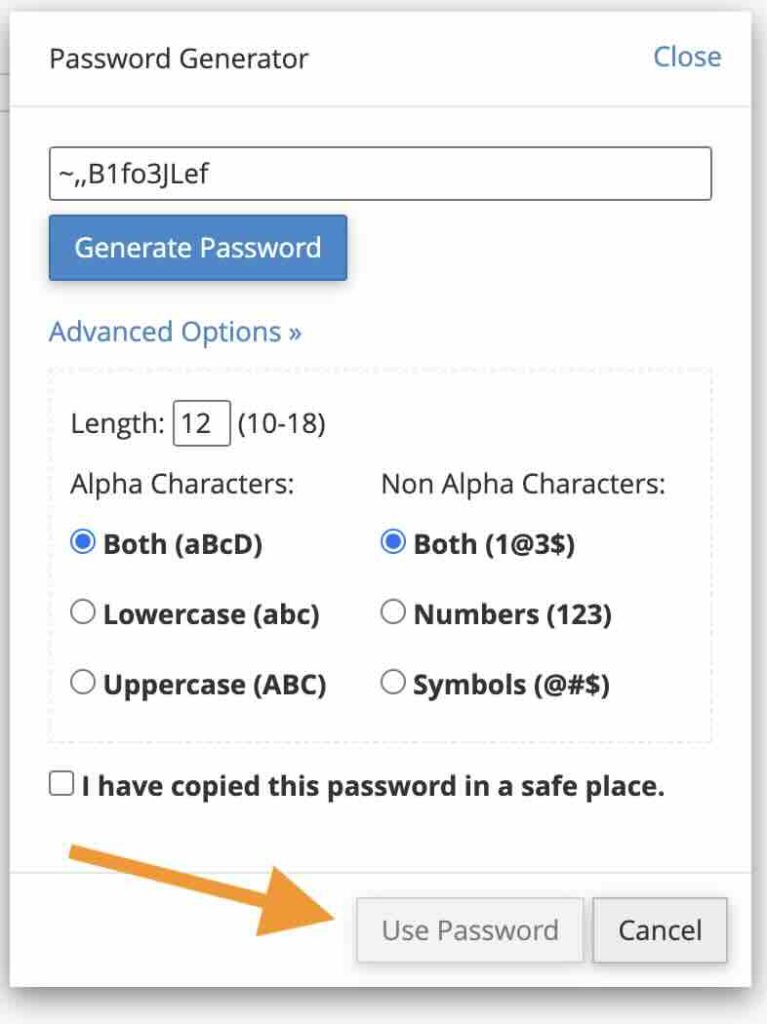The image size is (767, 1024).
Task: Close the Password Generator dialog via Close link
Action: click(686, 57)
